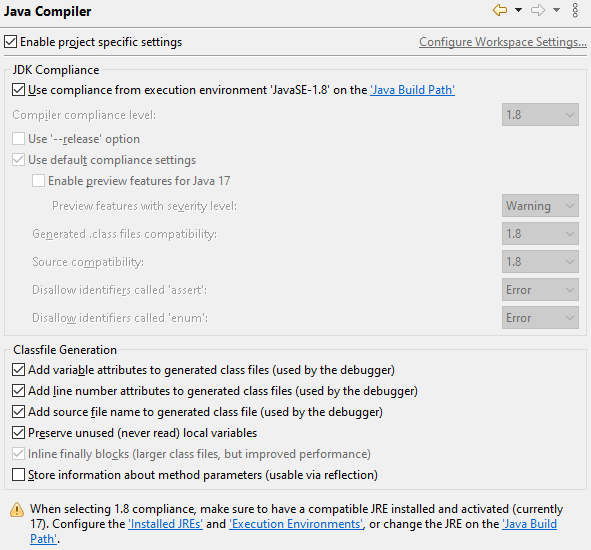The height and width of the screenshot is (550, 591).
Task: Open Source compatibility dropdown
Action: pyautogui.click(x=540, y=262)
